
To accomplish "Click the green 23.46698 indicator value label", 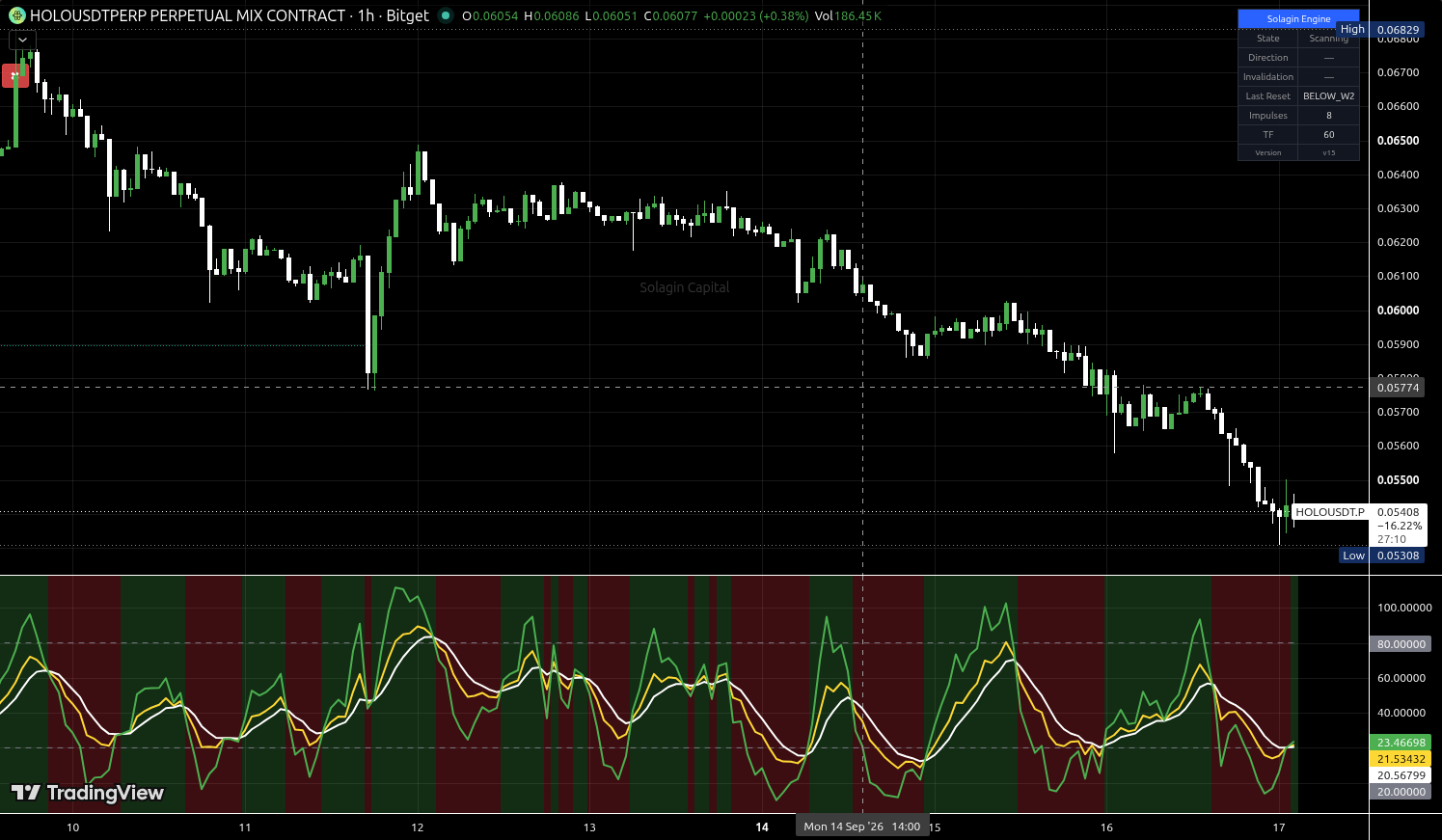I will click(1401, 743).
